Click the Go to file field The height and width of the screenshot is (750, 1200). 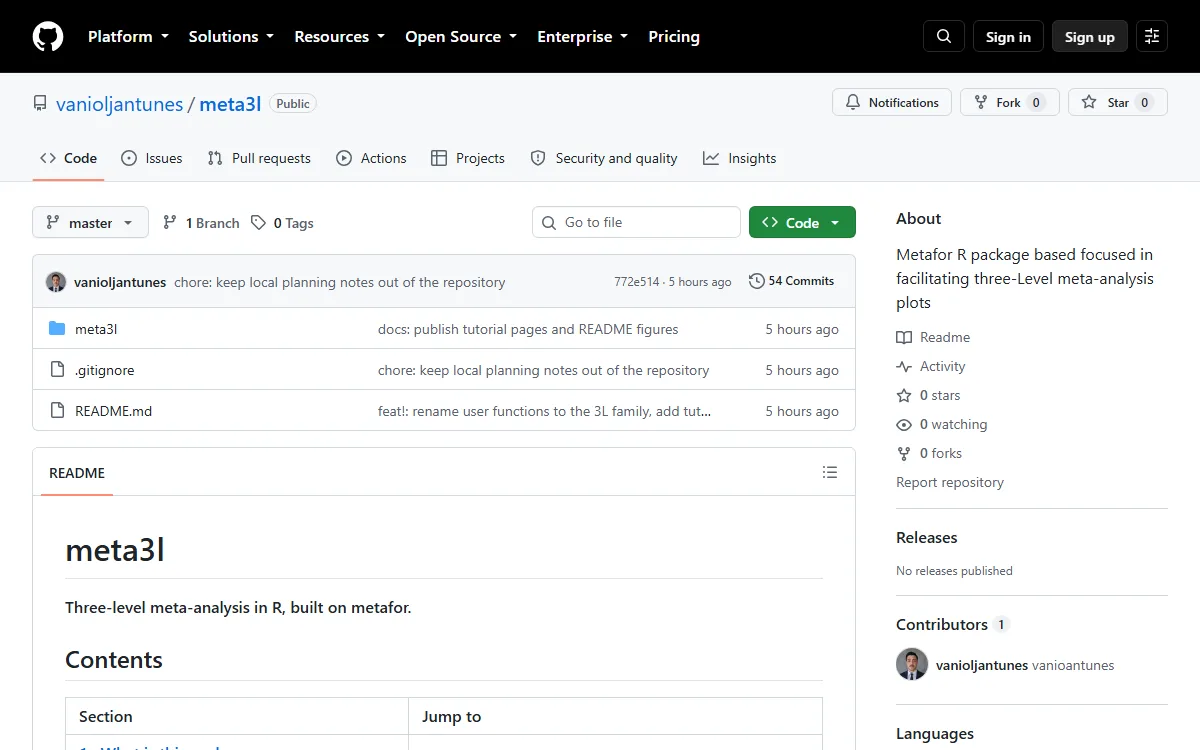pos(636,222)
